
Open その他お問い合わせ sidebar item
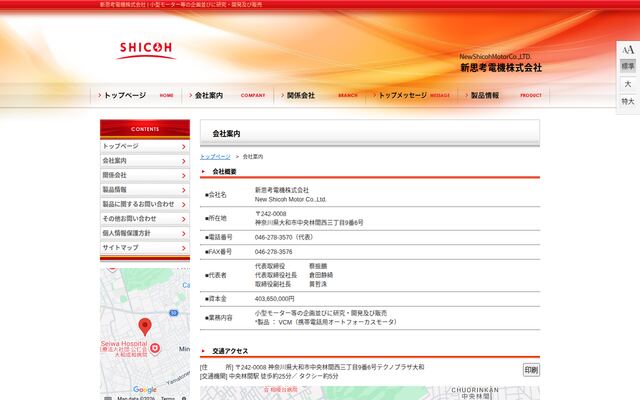coord(145,219)
